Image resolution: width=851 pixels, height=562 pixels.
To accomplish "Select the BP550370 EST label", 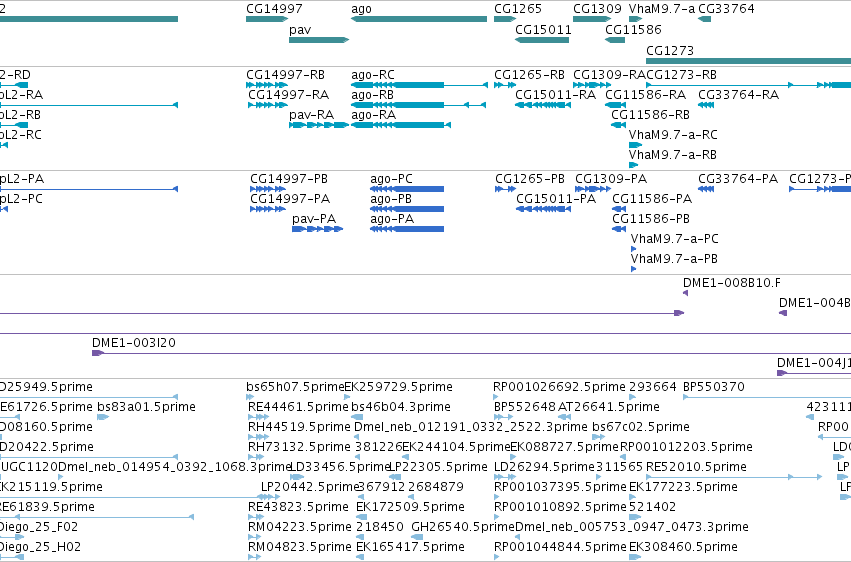I will tap(714, 387).
